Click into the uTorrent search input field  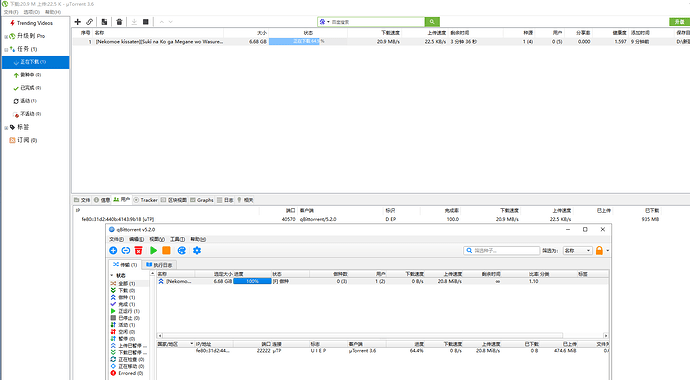tap(377, 22)
